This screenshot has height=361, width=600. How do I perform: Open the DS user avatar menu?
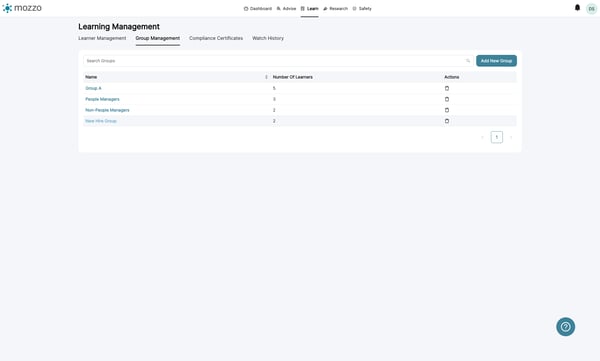tap(592, 8)
